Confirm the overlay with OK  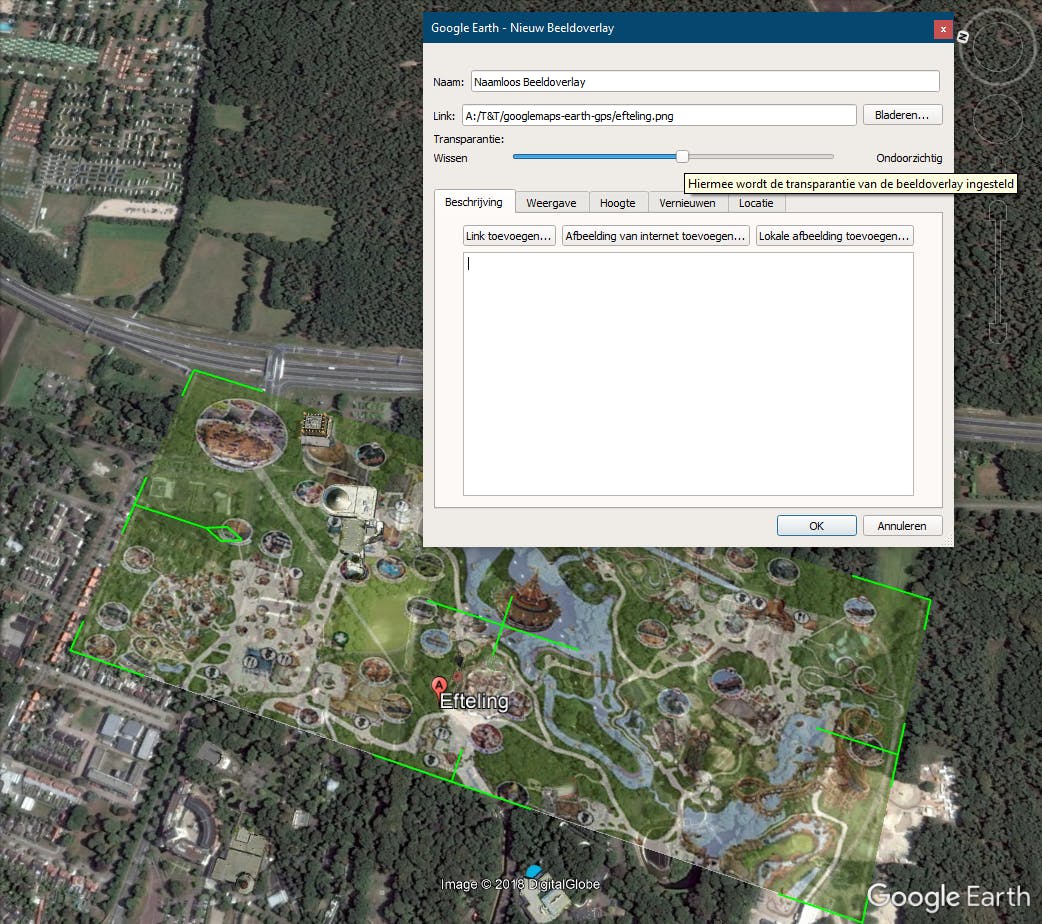[816, 525]
